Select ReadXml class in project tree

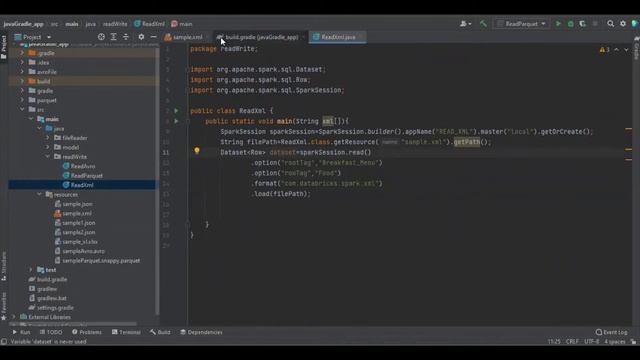pos(82,185)
